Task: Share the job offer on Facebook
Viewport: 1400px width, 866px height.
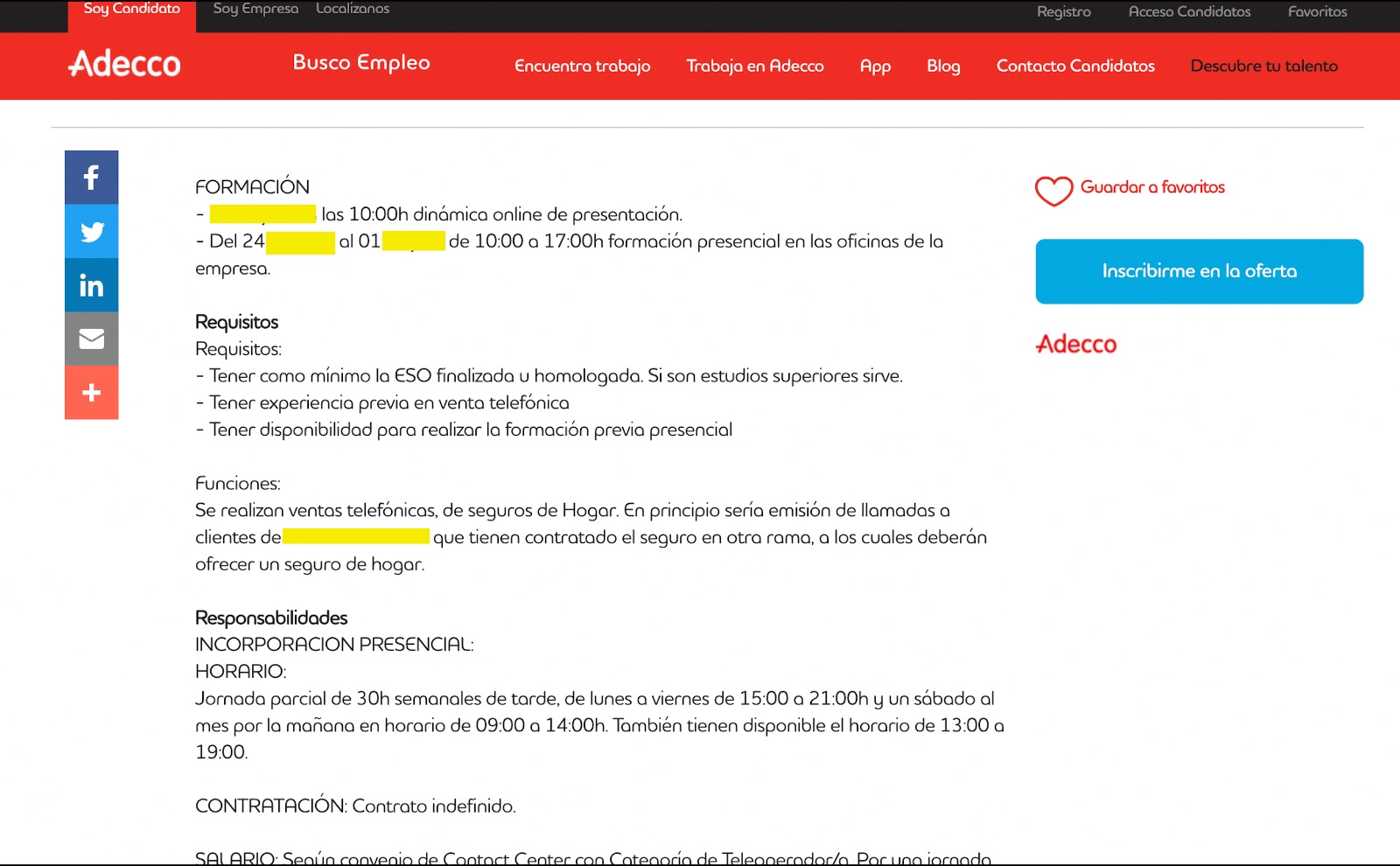Action: point(91,178)
